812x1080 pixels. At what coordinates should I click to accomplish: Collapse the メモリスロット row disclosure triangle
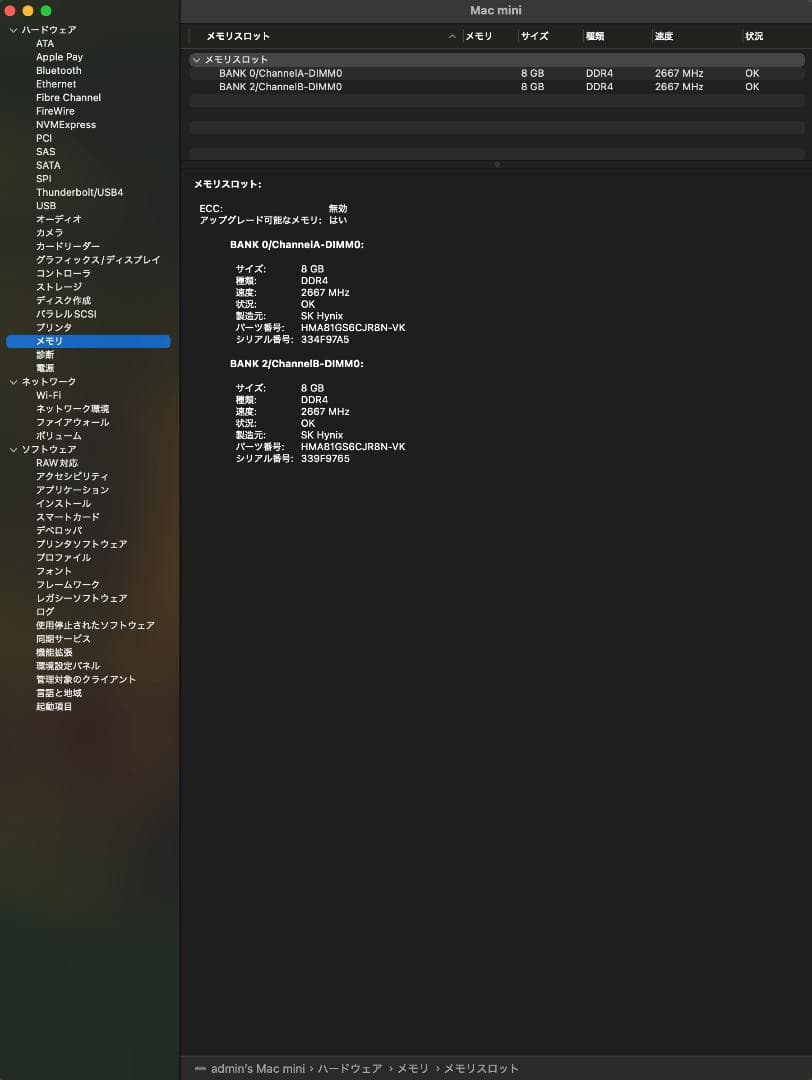pos(197,60)
